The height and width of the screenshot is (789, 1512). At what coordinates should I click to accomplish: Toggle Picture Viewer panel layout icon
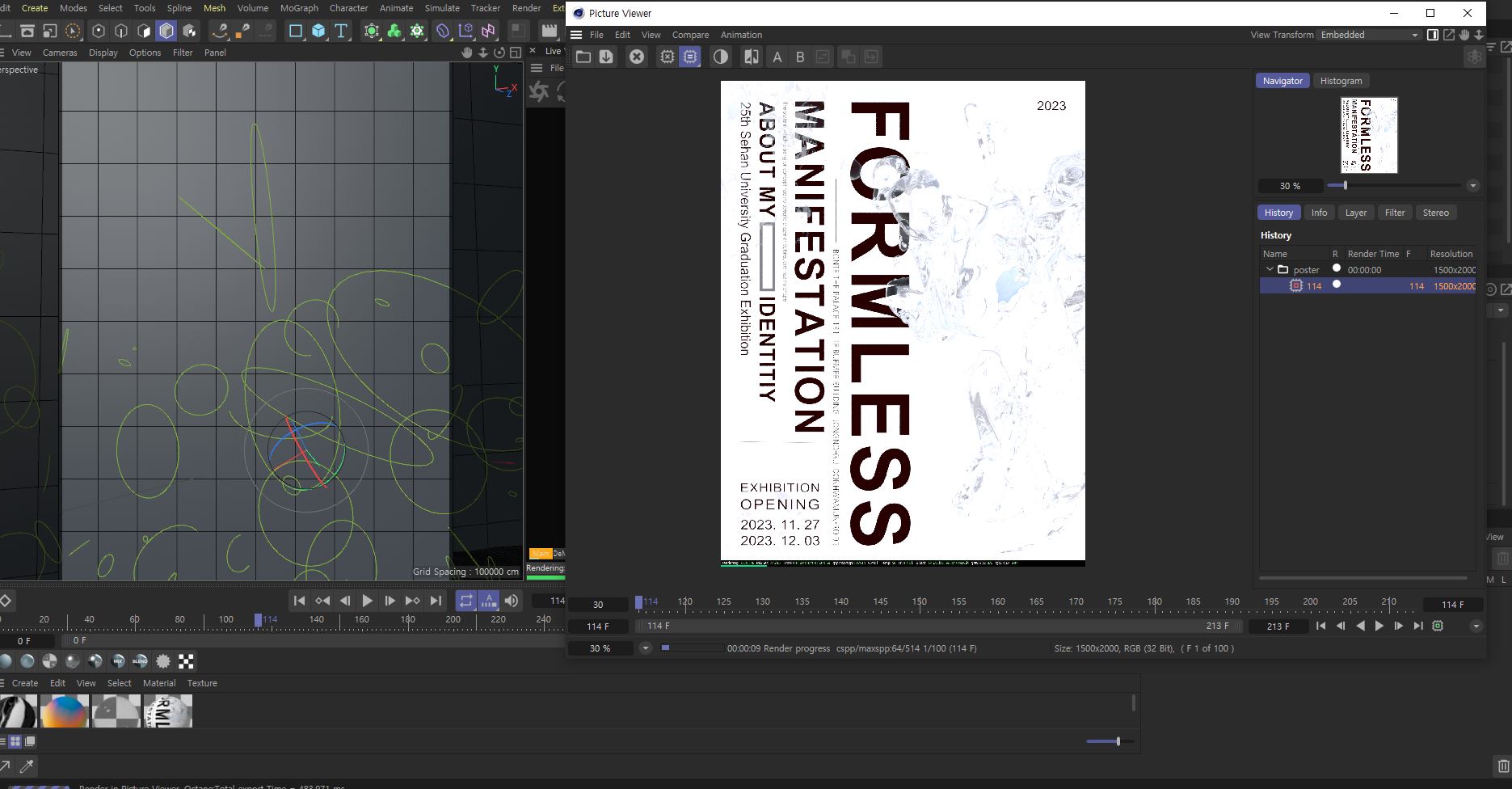(1433, 35)
